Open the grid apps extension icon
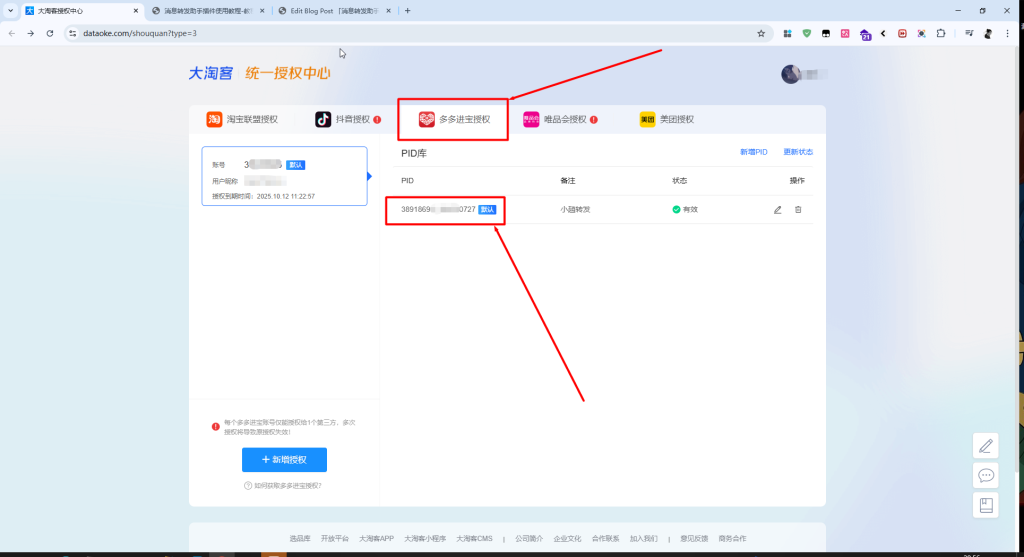Image resolution: width=1024 pixels, height=557 pixels. point(788,33)
